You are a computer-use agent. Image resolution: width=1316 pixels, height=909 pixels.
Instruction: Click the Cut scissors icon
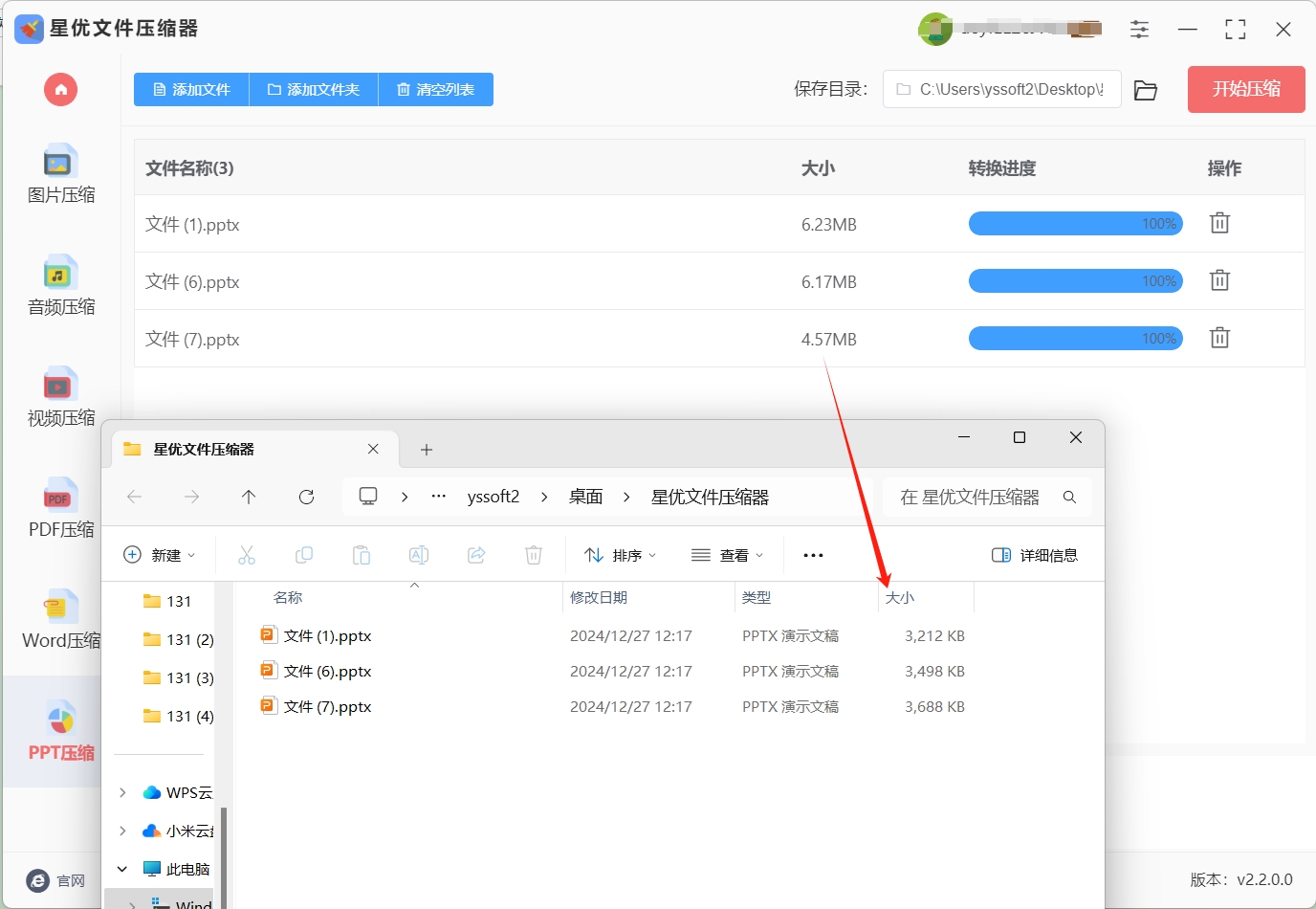pos(247,555)
